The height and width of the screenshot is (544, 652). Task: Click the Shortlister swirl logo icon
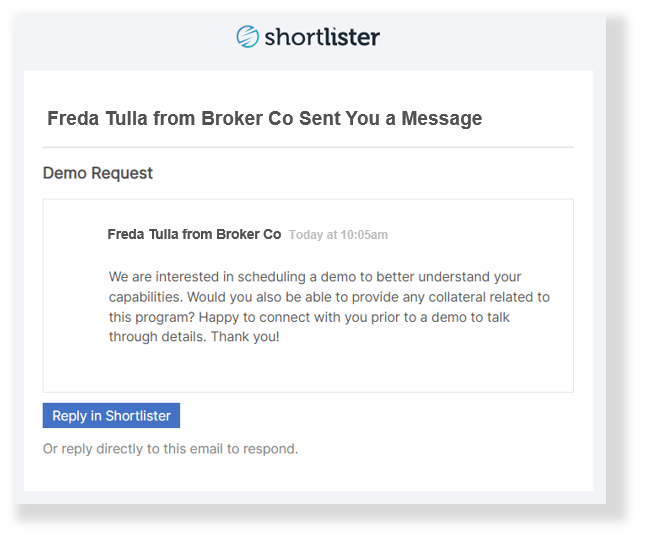247,37
